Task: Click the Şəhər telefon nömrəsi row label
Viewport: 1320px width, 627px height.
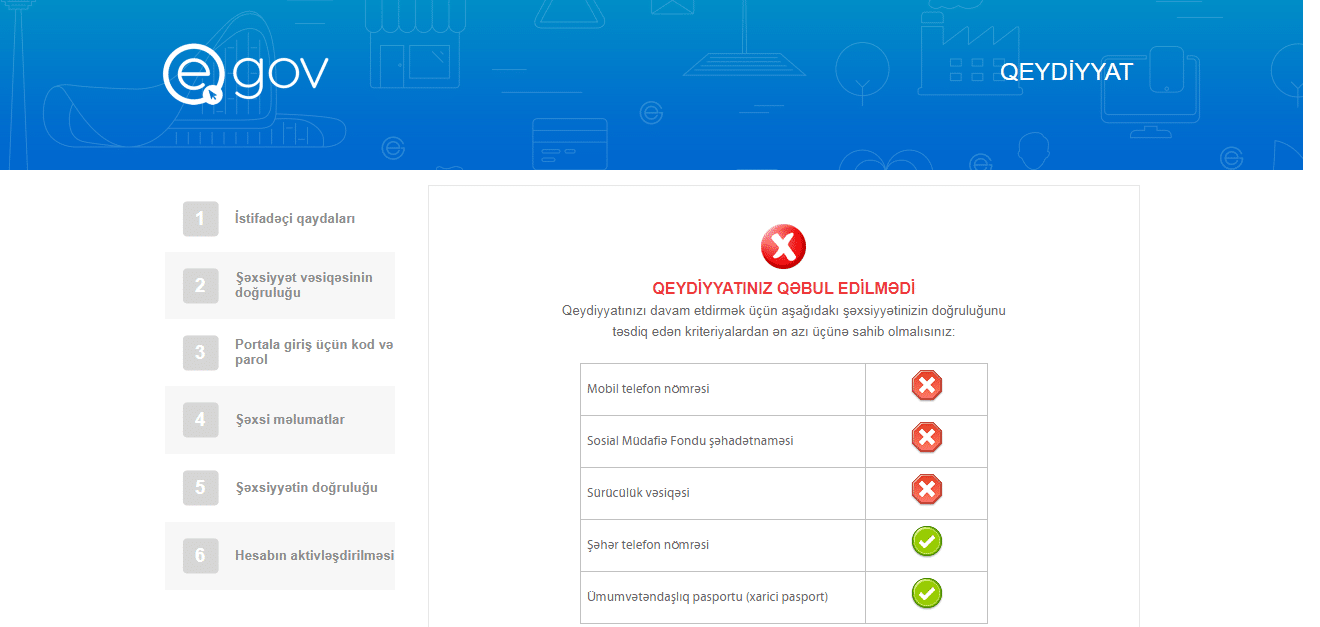Action: [x=648, y=545]
